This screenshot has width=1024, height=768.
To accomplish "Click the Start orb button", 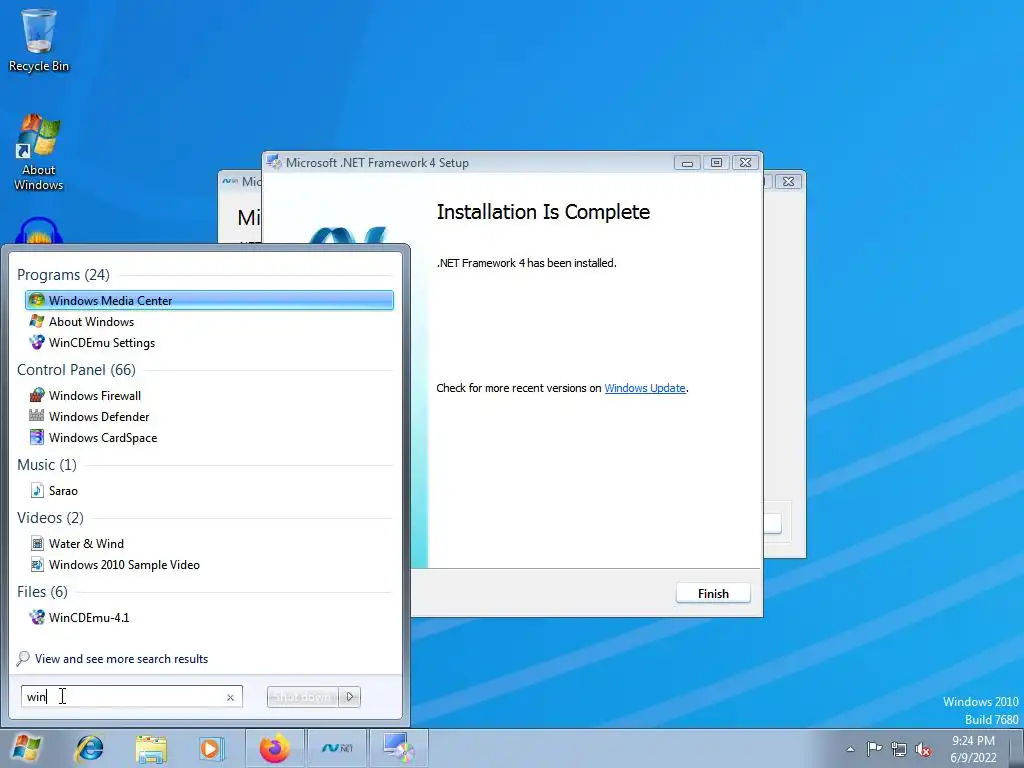I will 26,748.
